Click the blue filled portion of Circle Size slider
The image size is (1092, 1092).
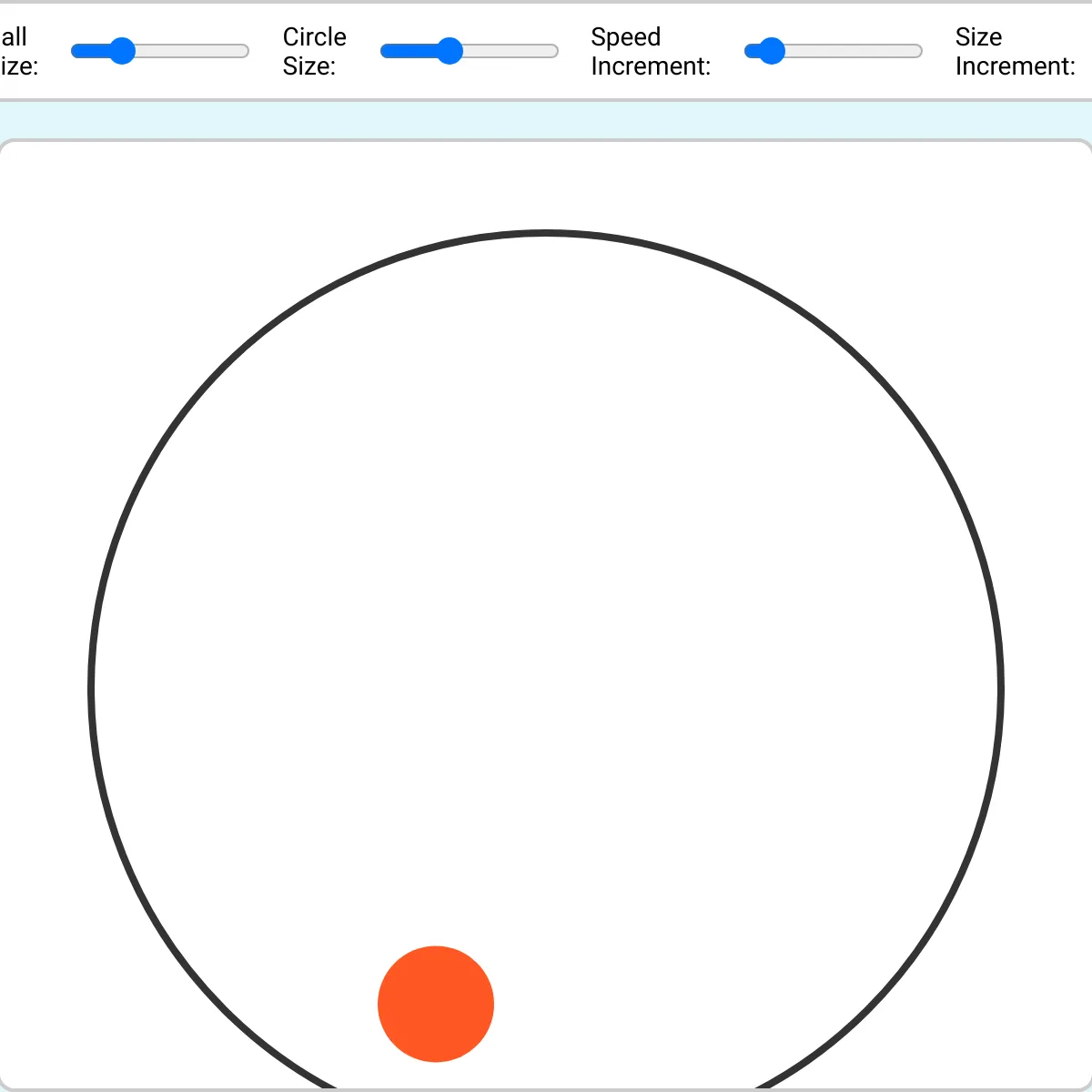tap(408, 51)
